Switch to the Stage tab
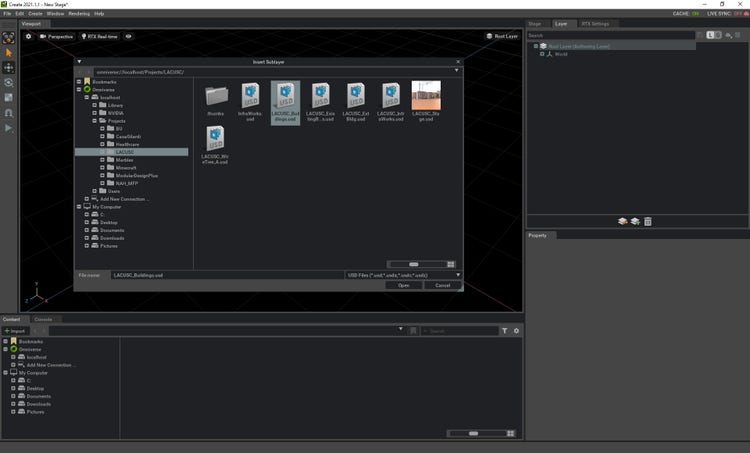 tap(535, 23)
